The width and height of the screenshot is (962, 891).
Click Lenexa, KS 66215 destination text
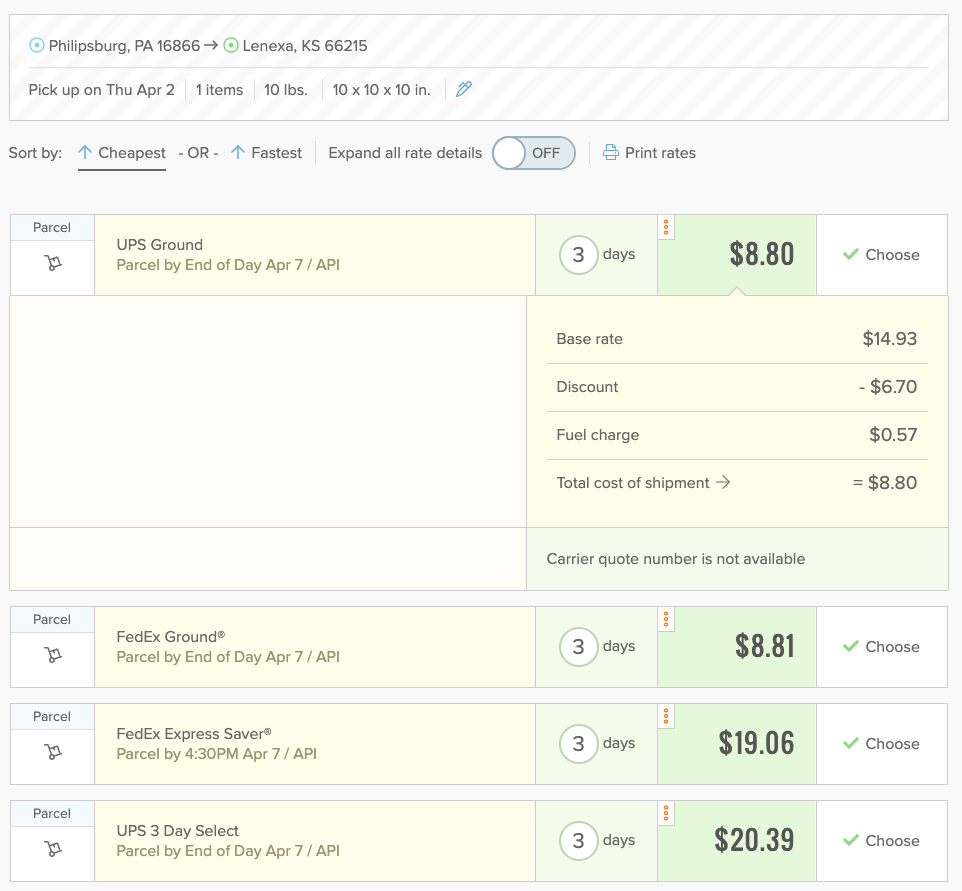(305, 46)
